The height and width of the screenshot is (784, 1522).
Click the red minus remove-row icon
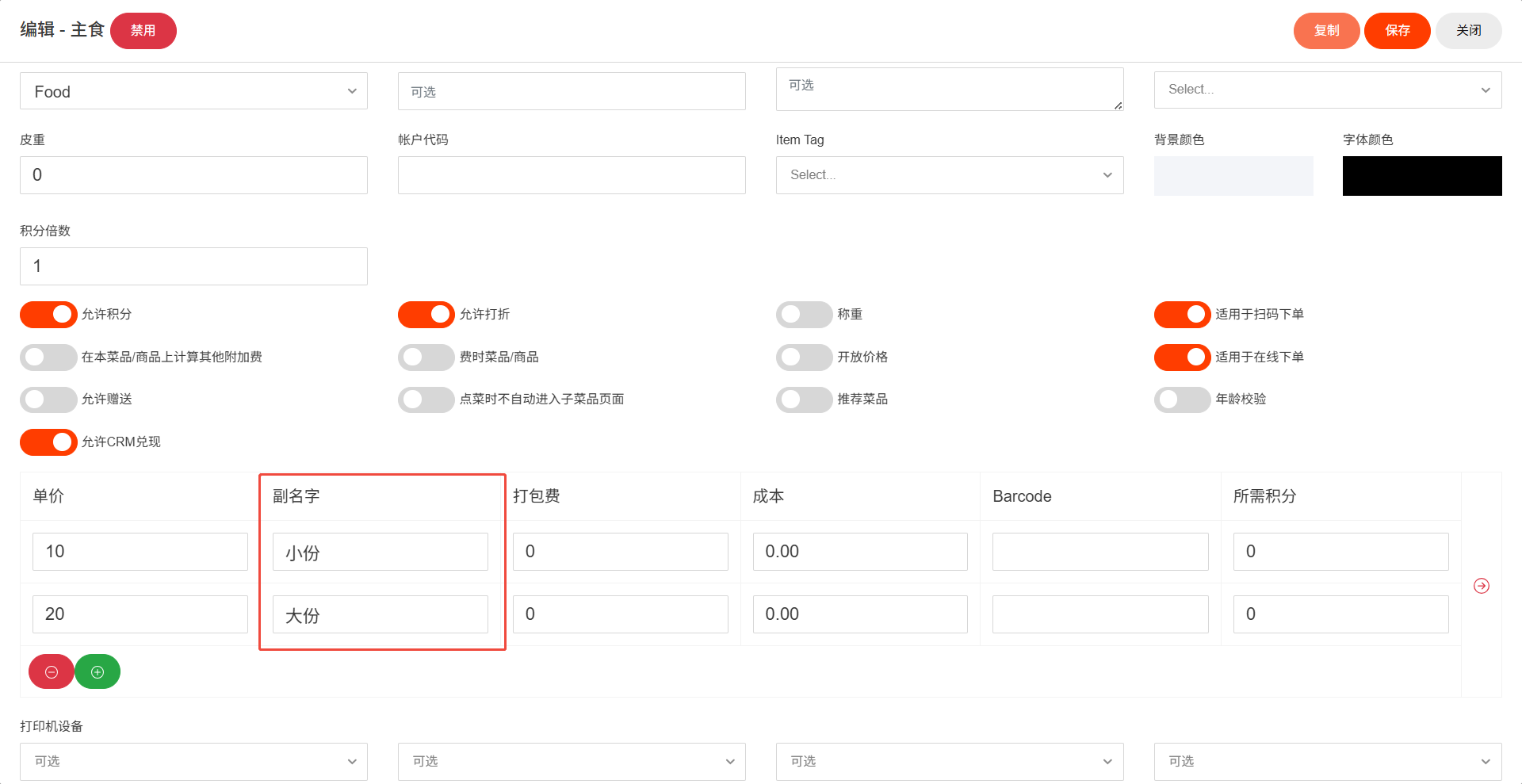[x=52, y=672]
